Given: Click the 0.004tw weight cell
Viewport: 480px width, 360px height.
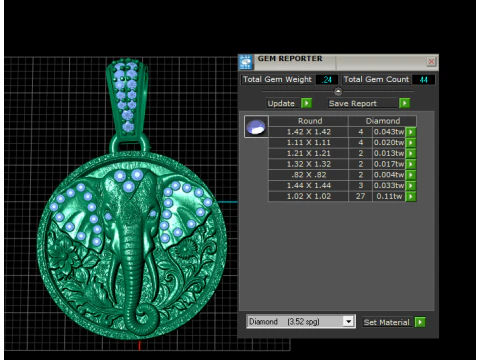Looking at the screenshot, I should (389, 175).
